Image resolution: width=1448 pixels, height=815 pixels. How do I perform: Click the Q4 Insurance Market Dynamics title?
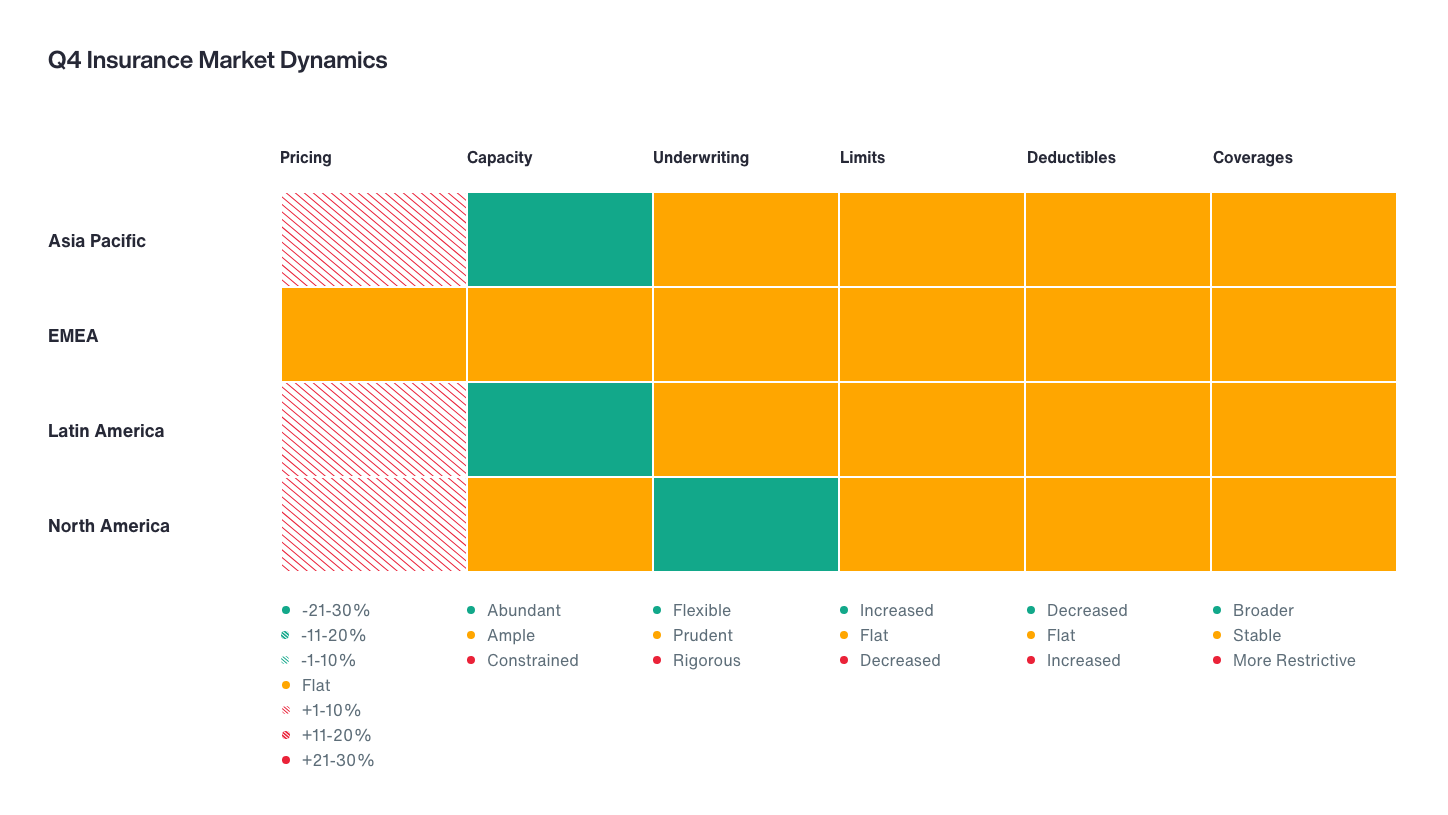click(x=217, y=60)
